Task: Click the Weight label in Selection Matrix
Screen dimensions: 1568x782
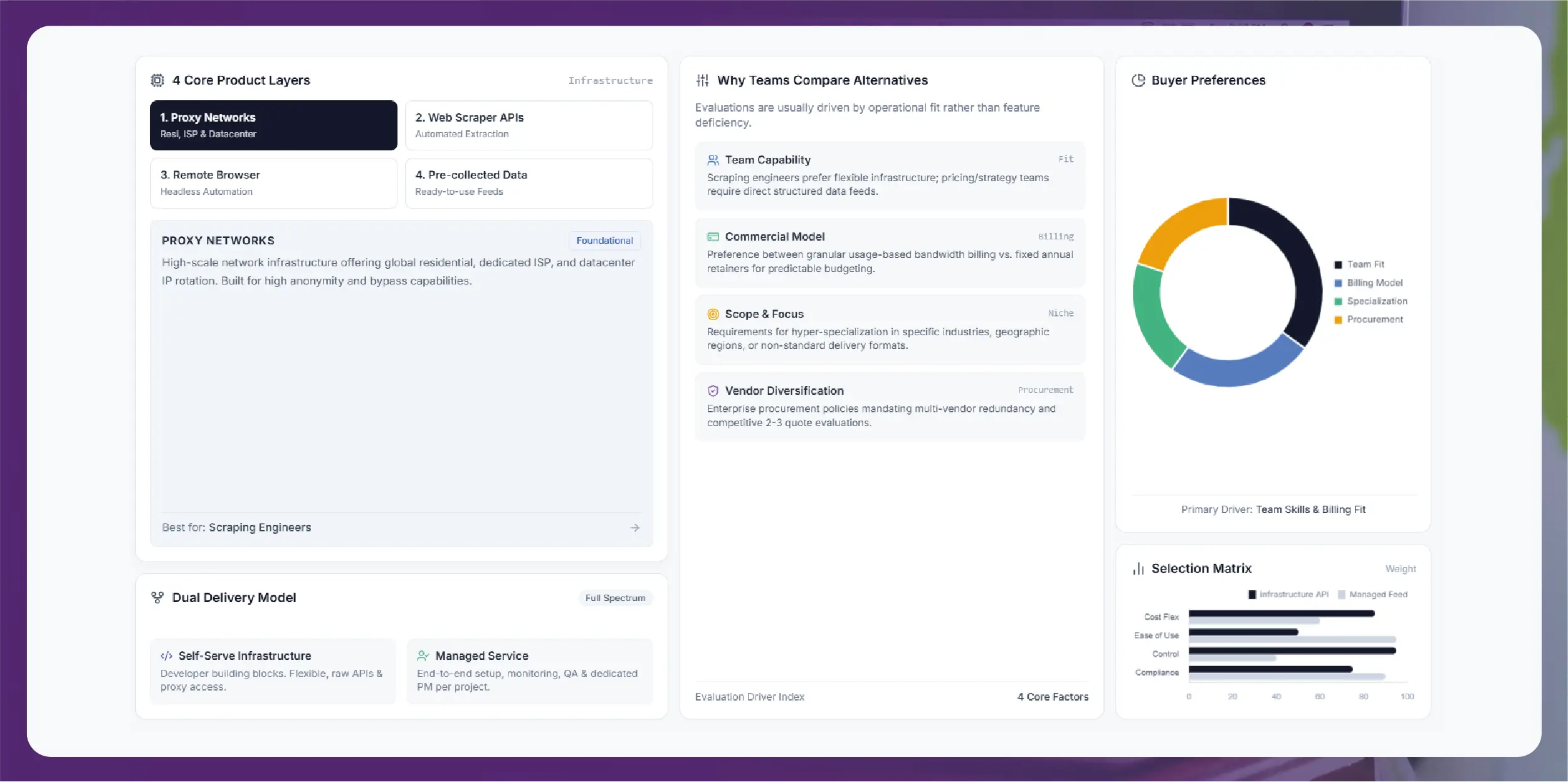Action: pyautogui.click(x=1400, y=569)
